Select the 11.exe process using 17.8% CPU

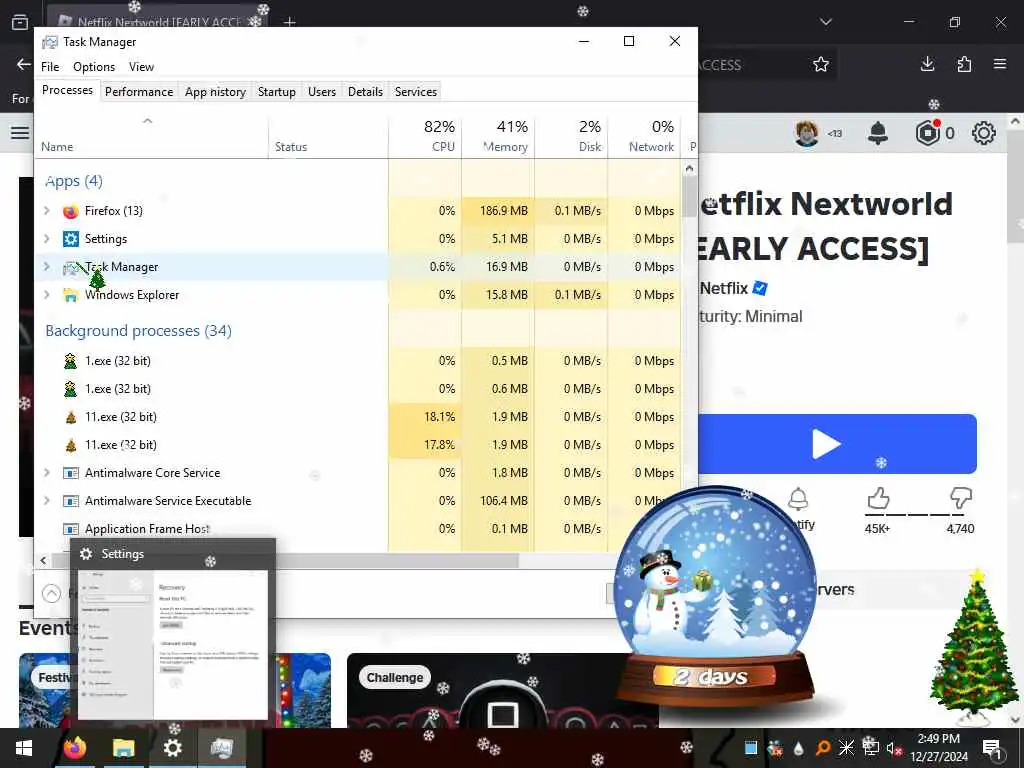[211, 445]
